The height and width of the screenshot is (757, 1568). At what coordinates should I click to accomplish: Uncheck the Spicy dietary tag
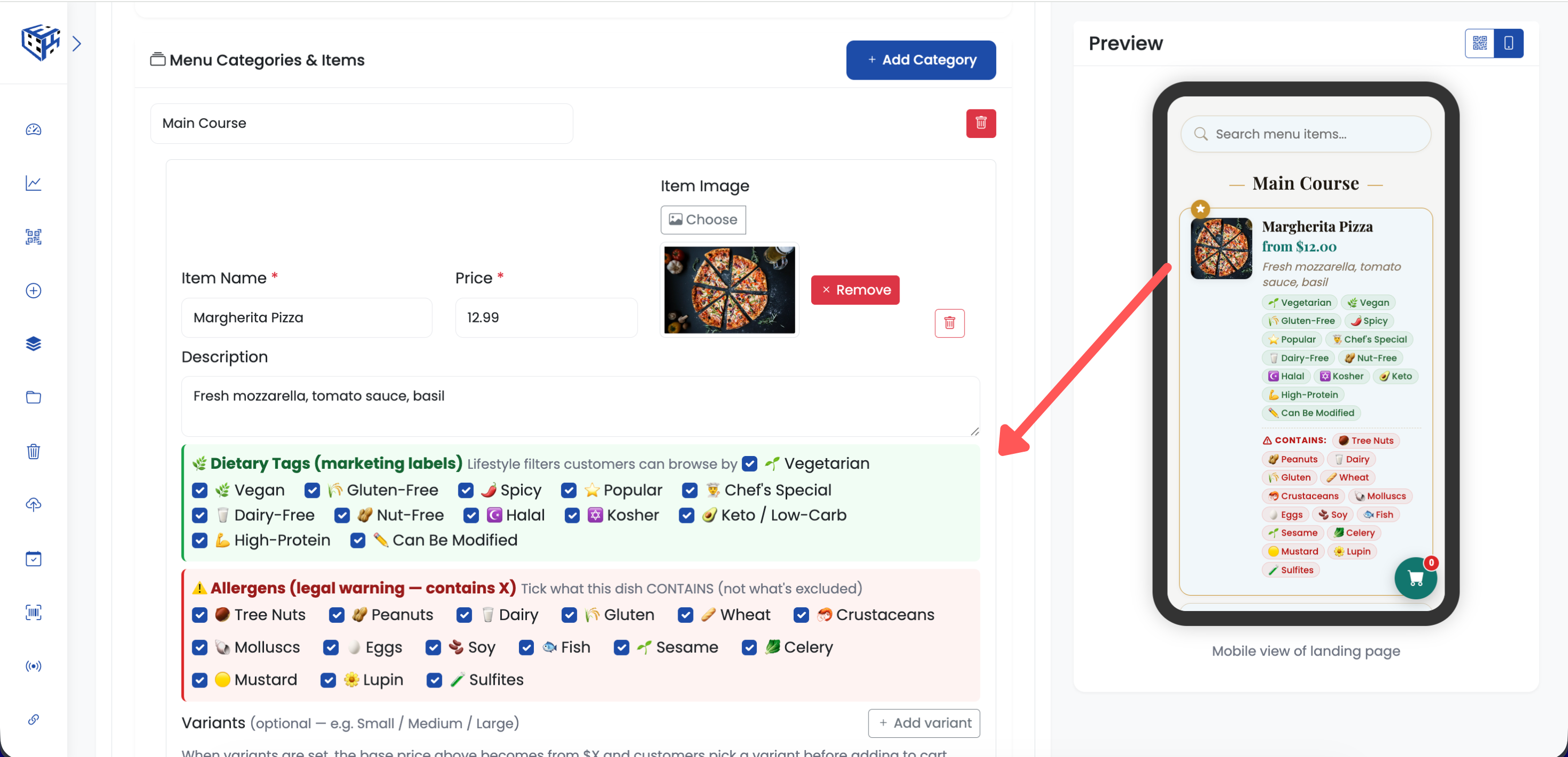tap(465, 490)
